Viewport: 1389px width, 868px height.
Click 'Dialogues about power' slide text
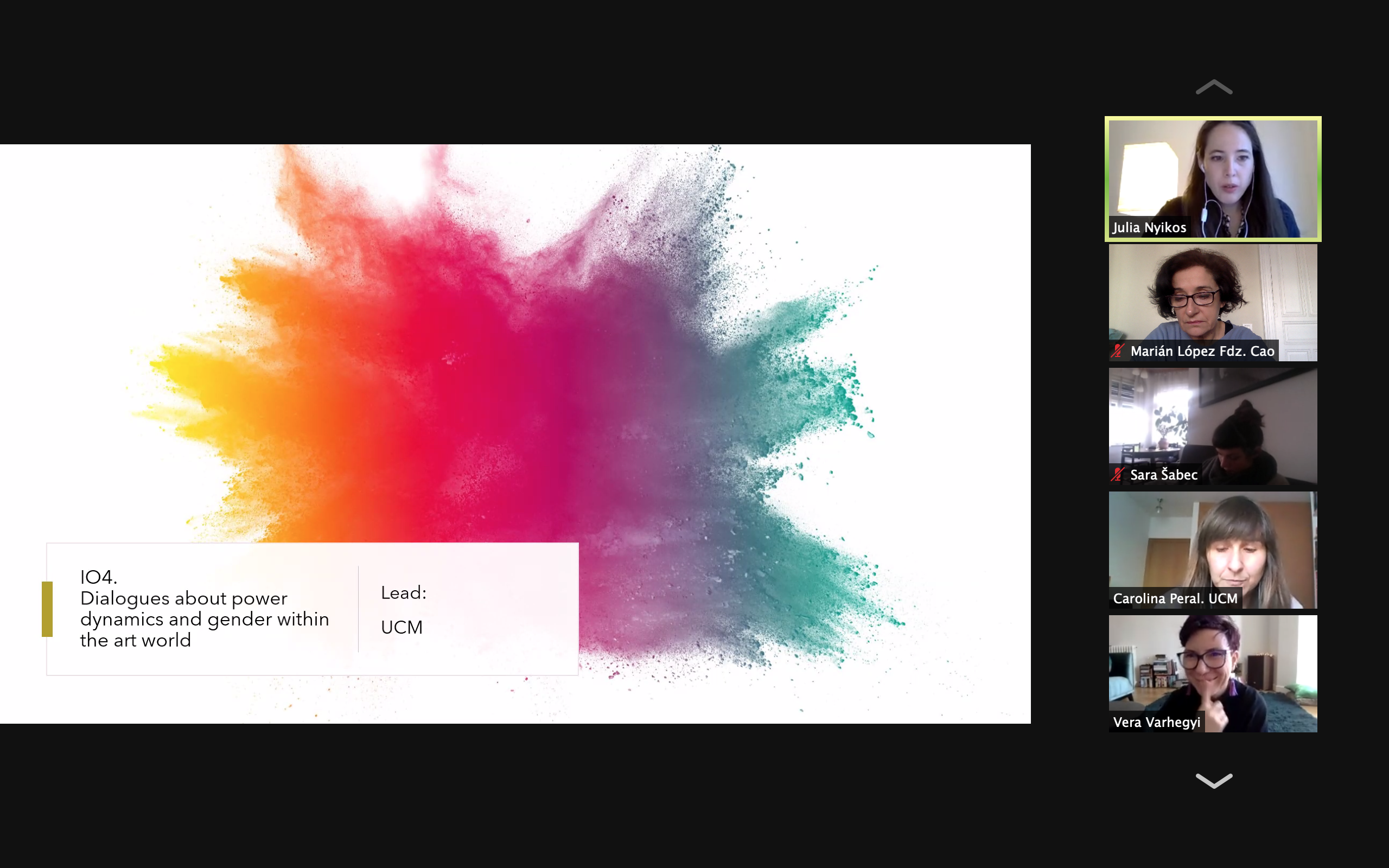(x=184, y=598)
